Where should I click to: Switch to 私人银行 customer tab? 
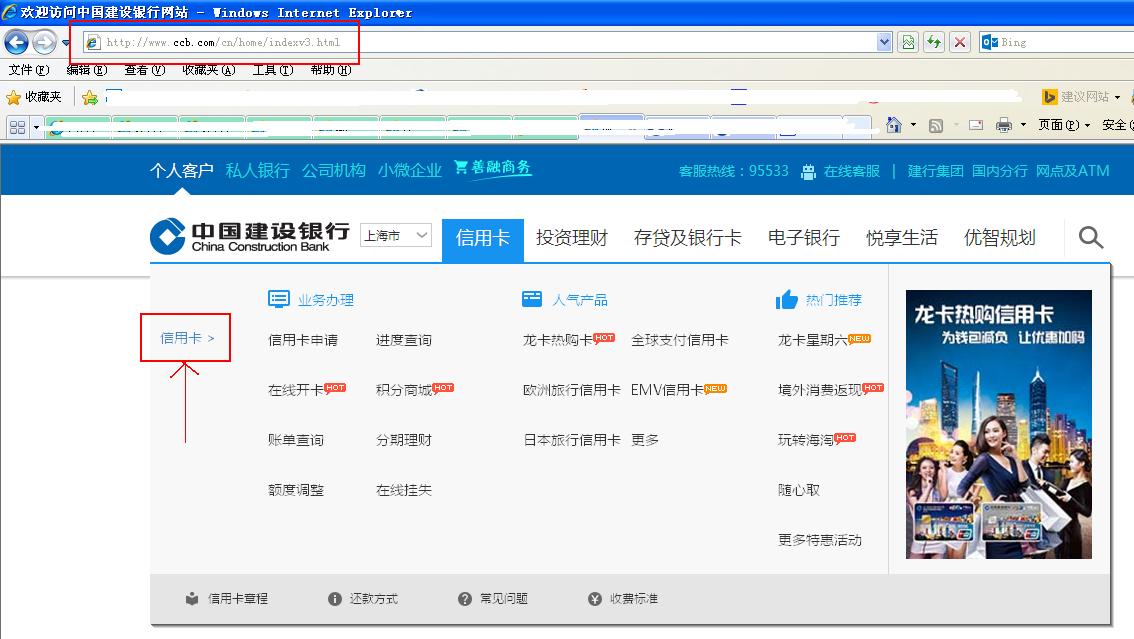point(257,170)
